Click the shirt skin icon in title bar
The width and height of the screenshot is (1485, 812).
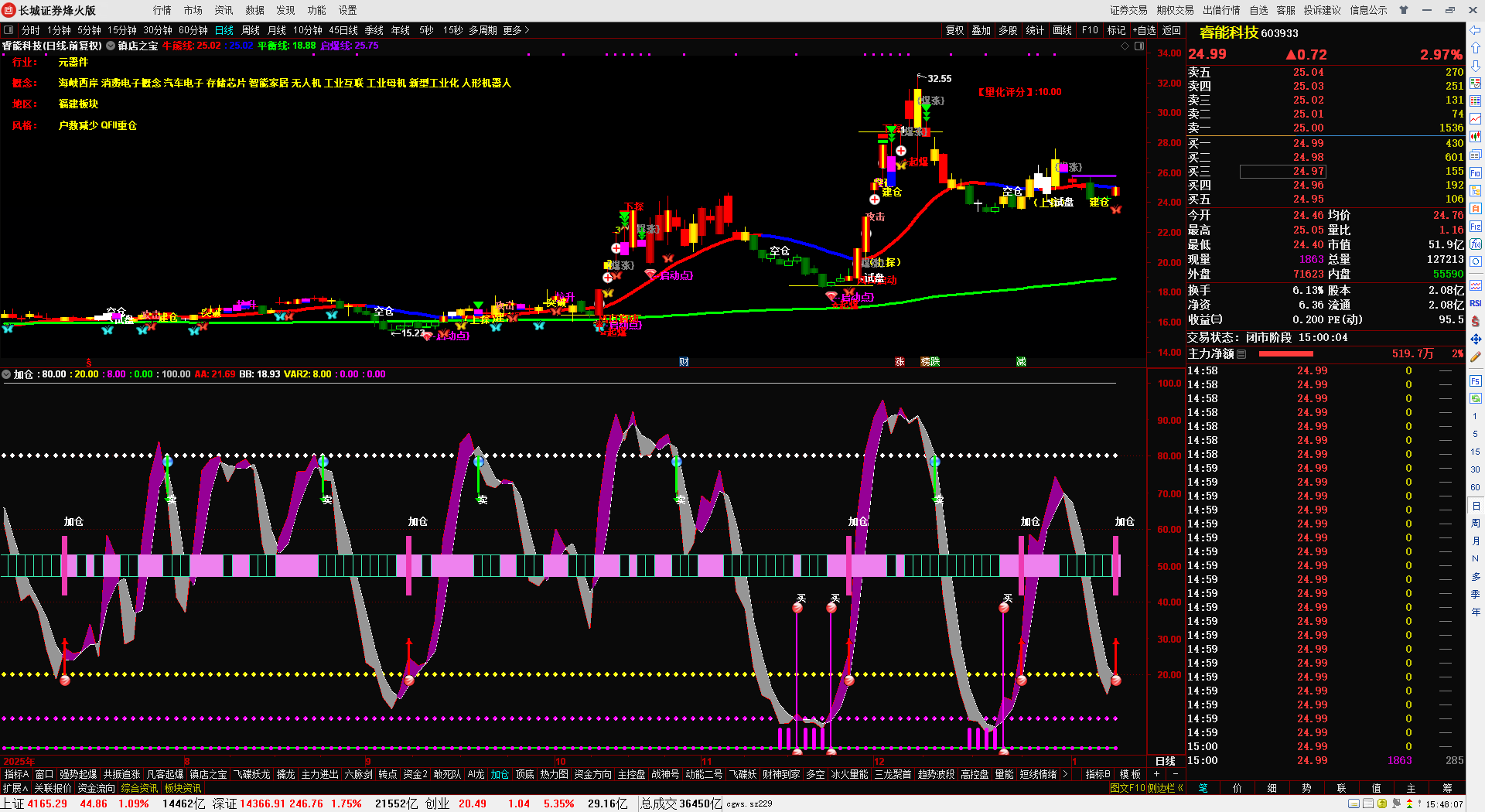pyautogui.click(x=1404, y=10)
